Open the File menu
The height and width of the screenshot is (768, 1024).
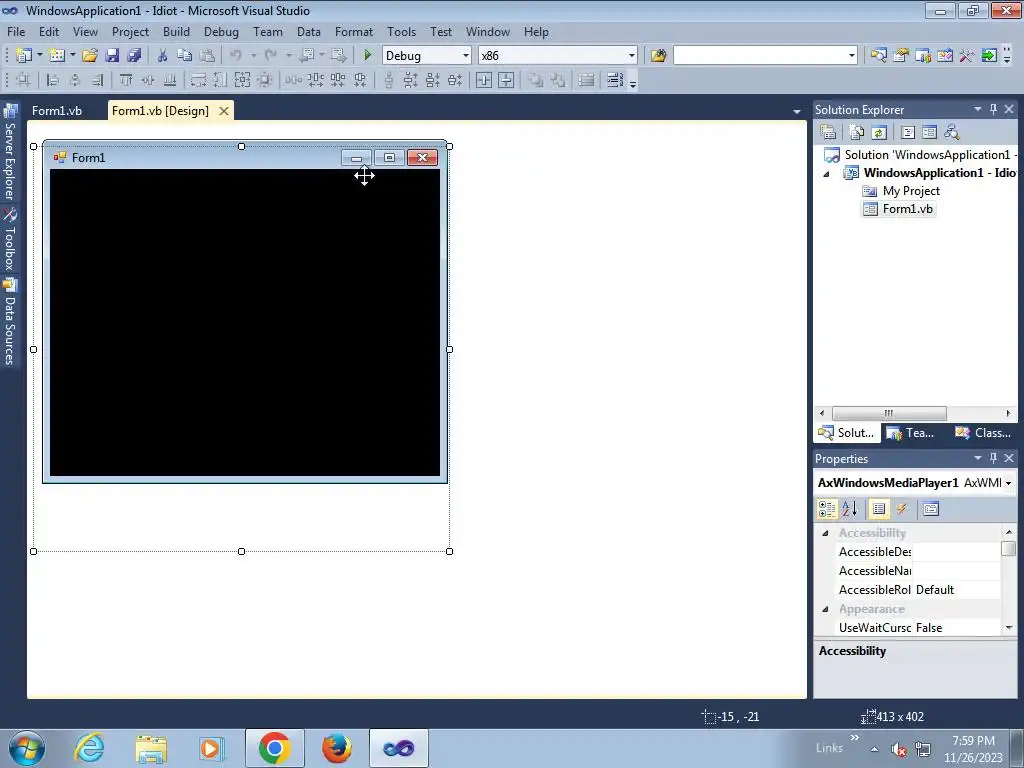(x=16, y=31)
